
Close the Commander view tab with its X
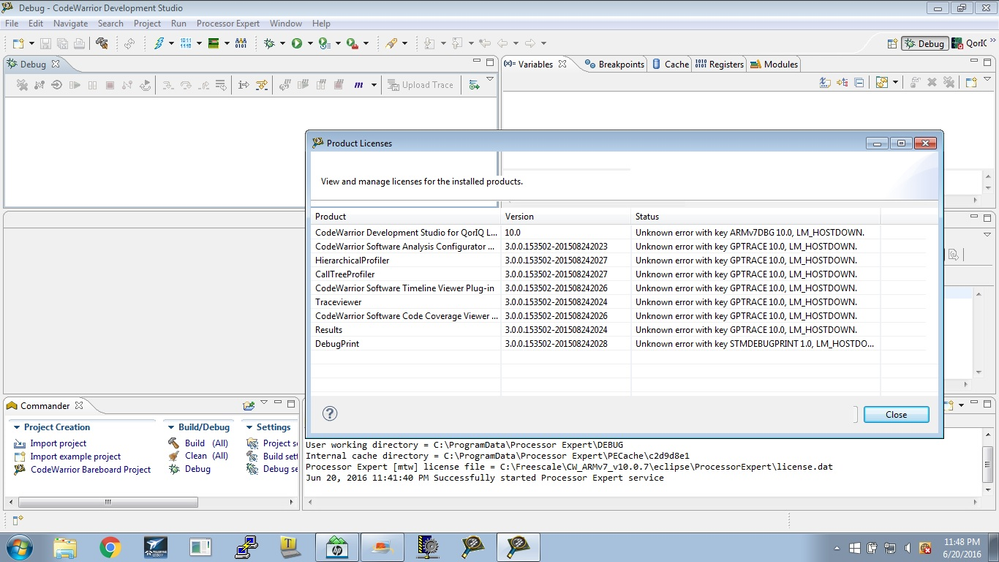[x=79, y=405]
